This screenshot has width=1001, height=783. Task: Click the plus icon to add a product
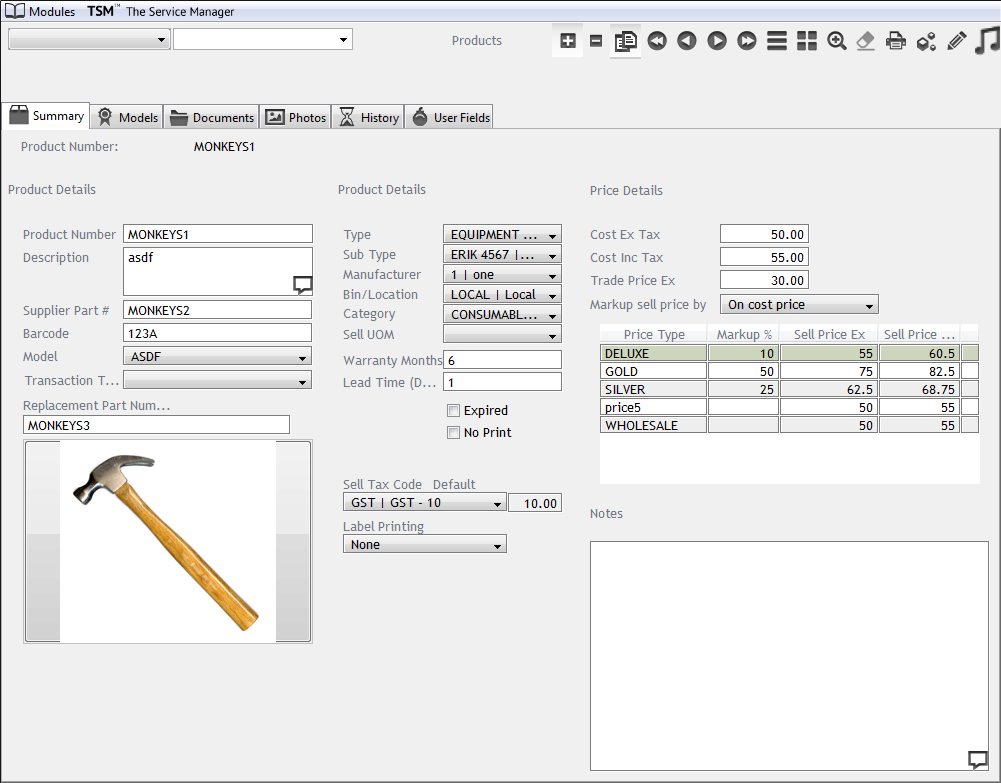pos(568,41)
